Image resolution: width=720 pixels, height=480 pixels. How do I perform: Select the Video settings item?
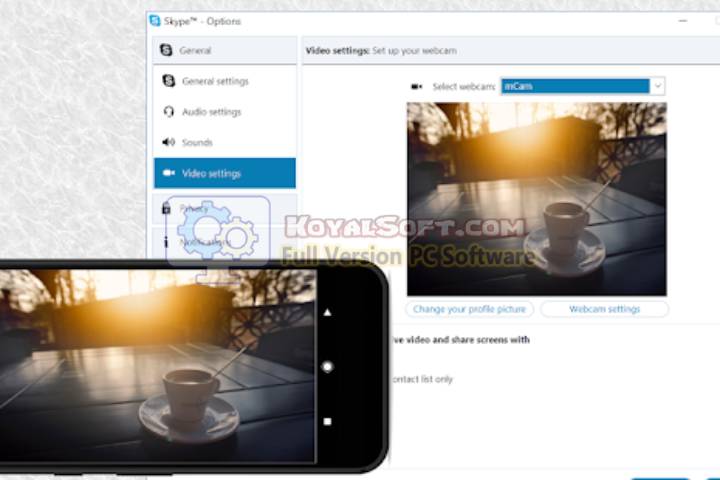(x=225, y=173)
